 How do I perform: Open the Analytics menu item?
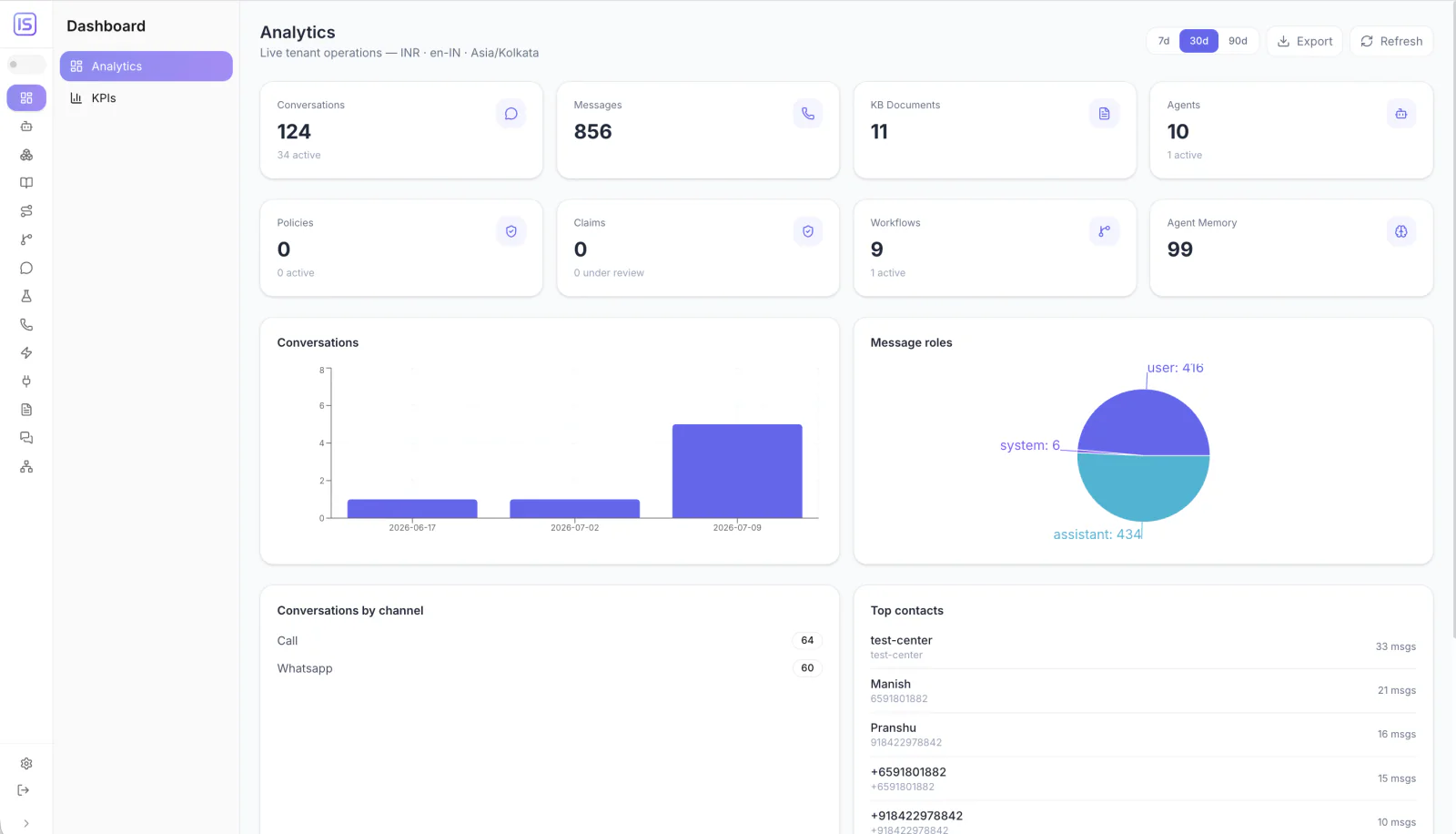click(147, 66)
